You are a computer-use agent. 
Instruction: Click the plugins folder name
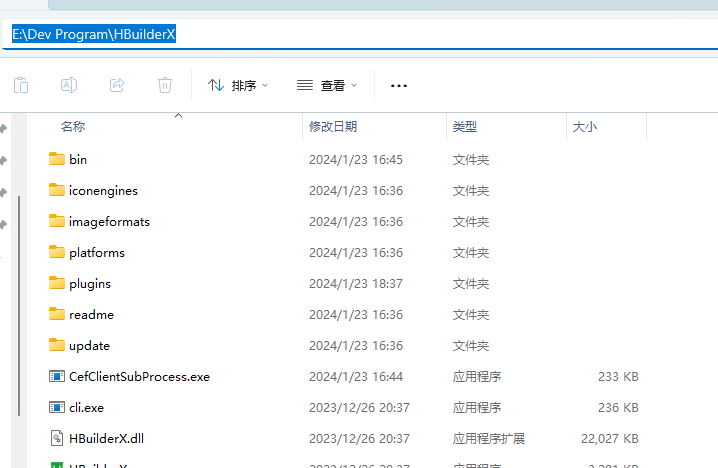(90, 284)
